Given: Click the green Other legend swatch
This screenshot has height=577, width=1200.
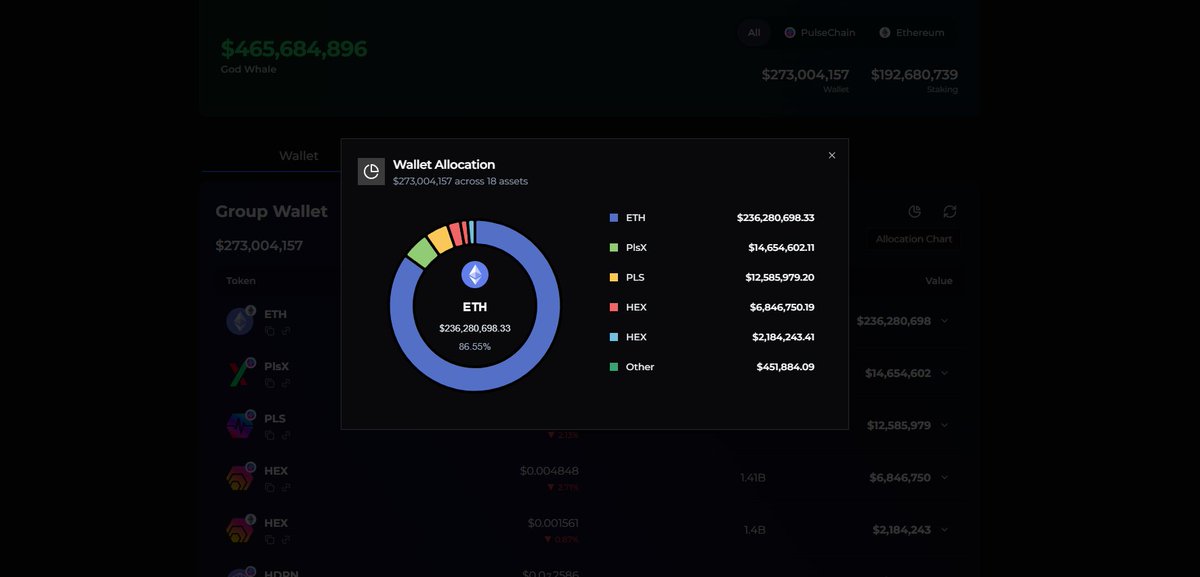Looking at the screenshot, I should tap(614, 367).
